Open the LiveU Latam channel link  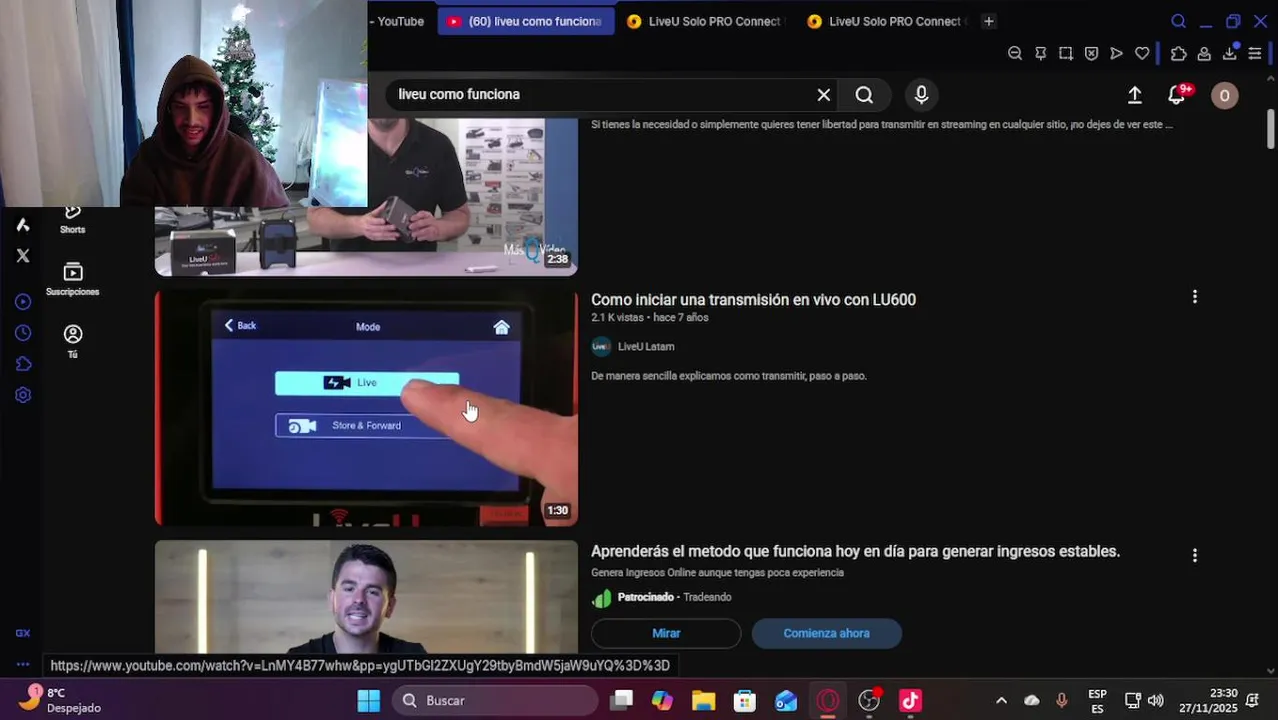(x=646, y=347)
